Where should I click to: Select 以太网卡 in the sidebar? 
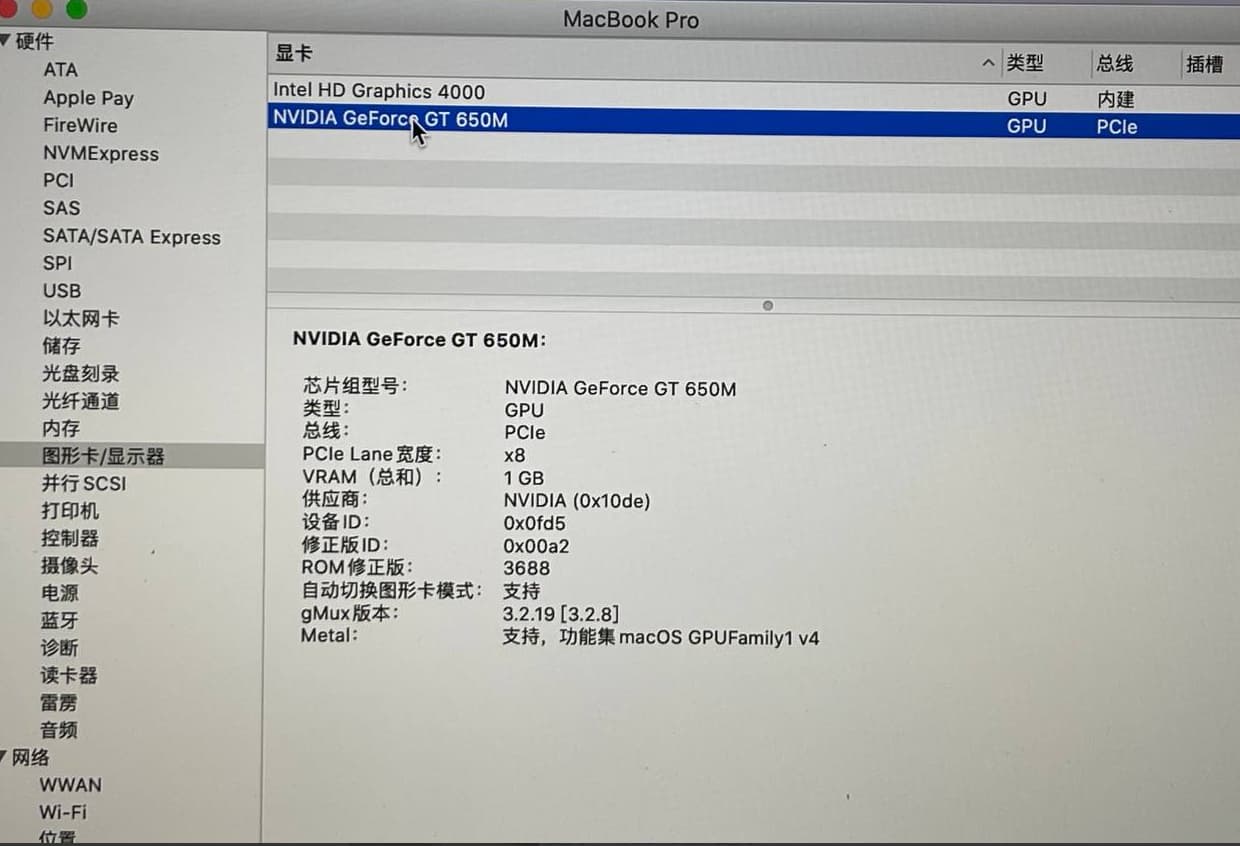(81, 319)
